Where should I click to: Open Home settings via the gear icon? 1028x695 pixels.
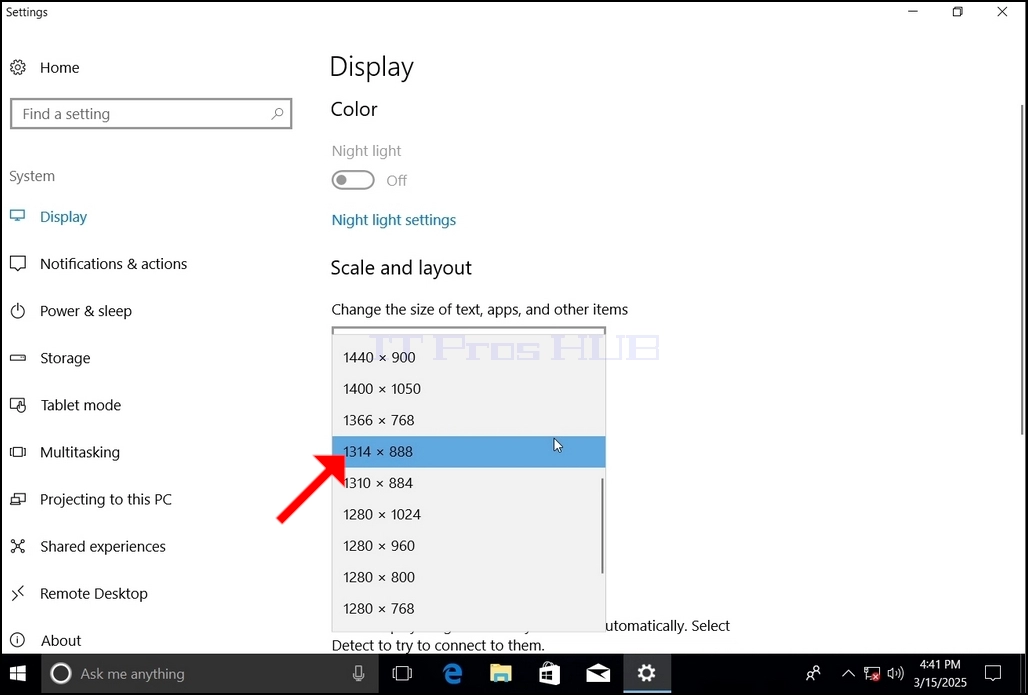point(18,68)
